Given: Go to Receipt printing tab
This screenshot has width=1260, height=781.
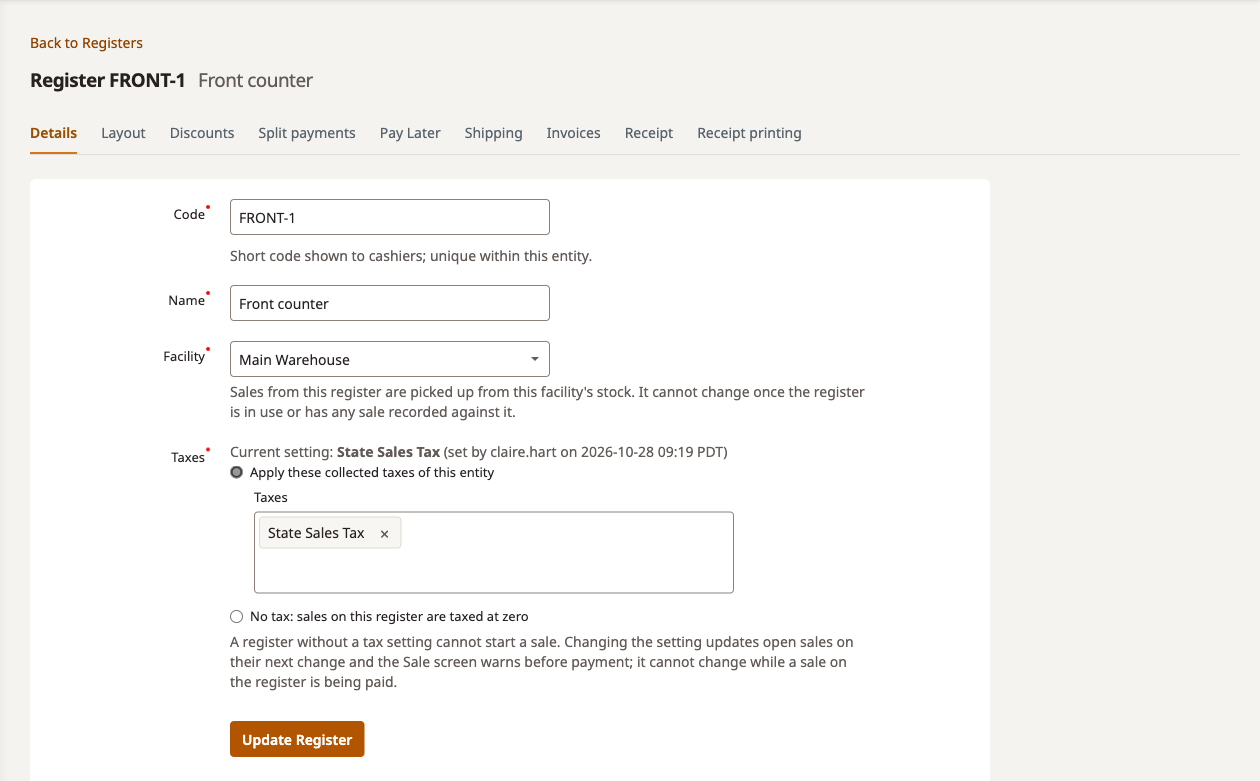Looking at the screenshot, I should (x=749, y=133).
